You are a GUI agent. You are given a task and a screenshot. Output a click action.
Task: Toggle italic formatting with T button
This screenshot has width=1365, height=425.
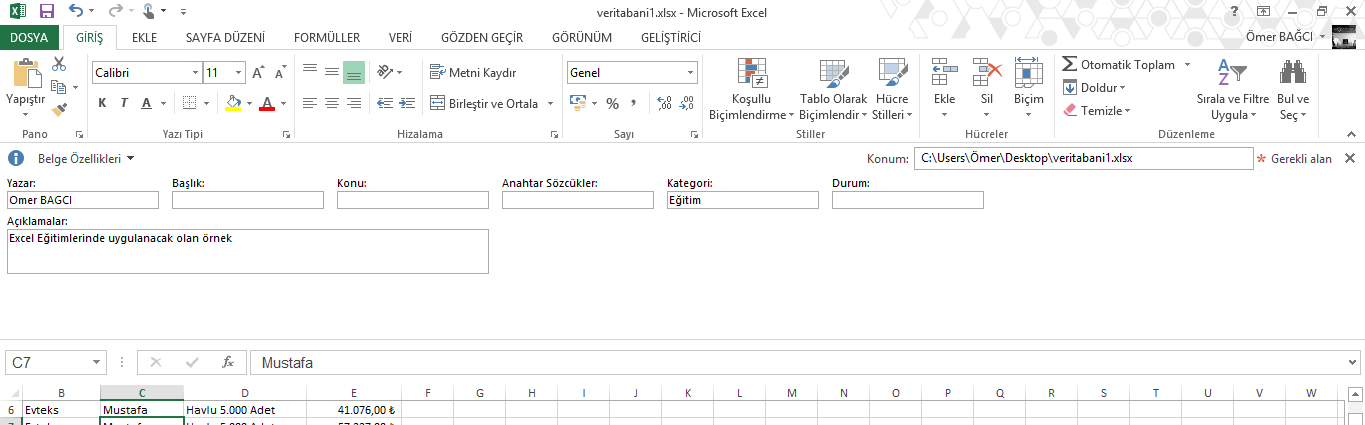(124, 103)
